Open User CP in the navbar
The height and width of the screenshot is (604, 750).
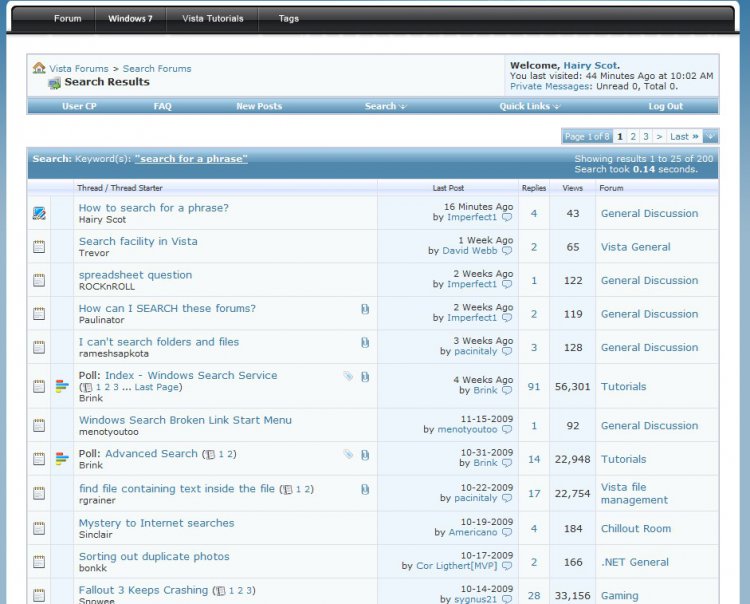point(79,106)
